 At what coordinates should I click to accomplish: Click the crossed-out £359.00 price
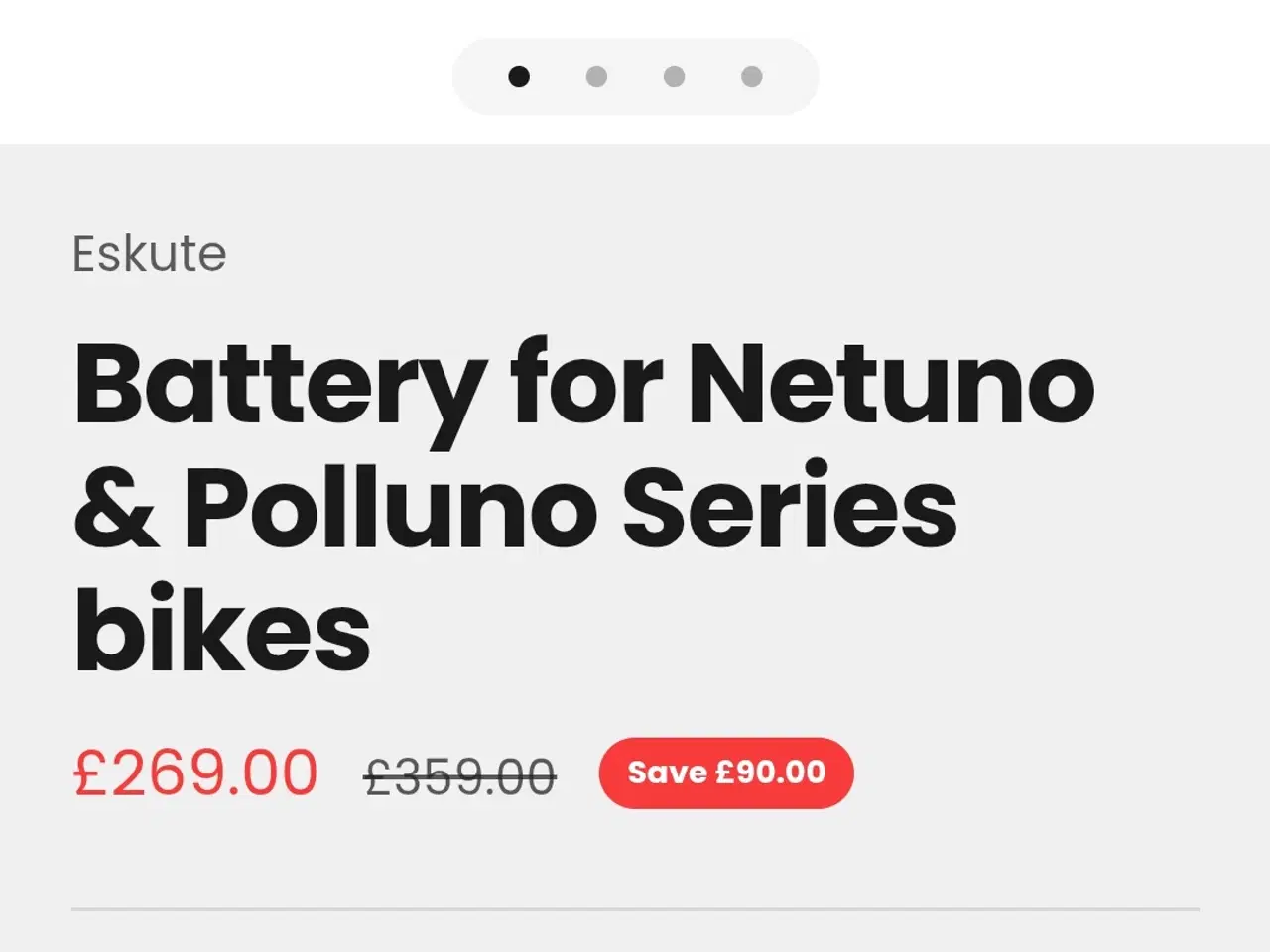click(x=460, y=776)
